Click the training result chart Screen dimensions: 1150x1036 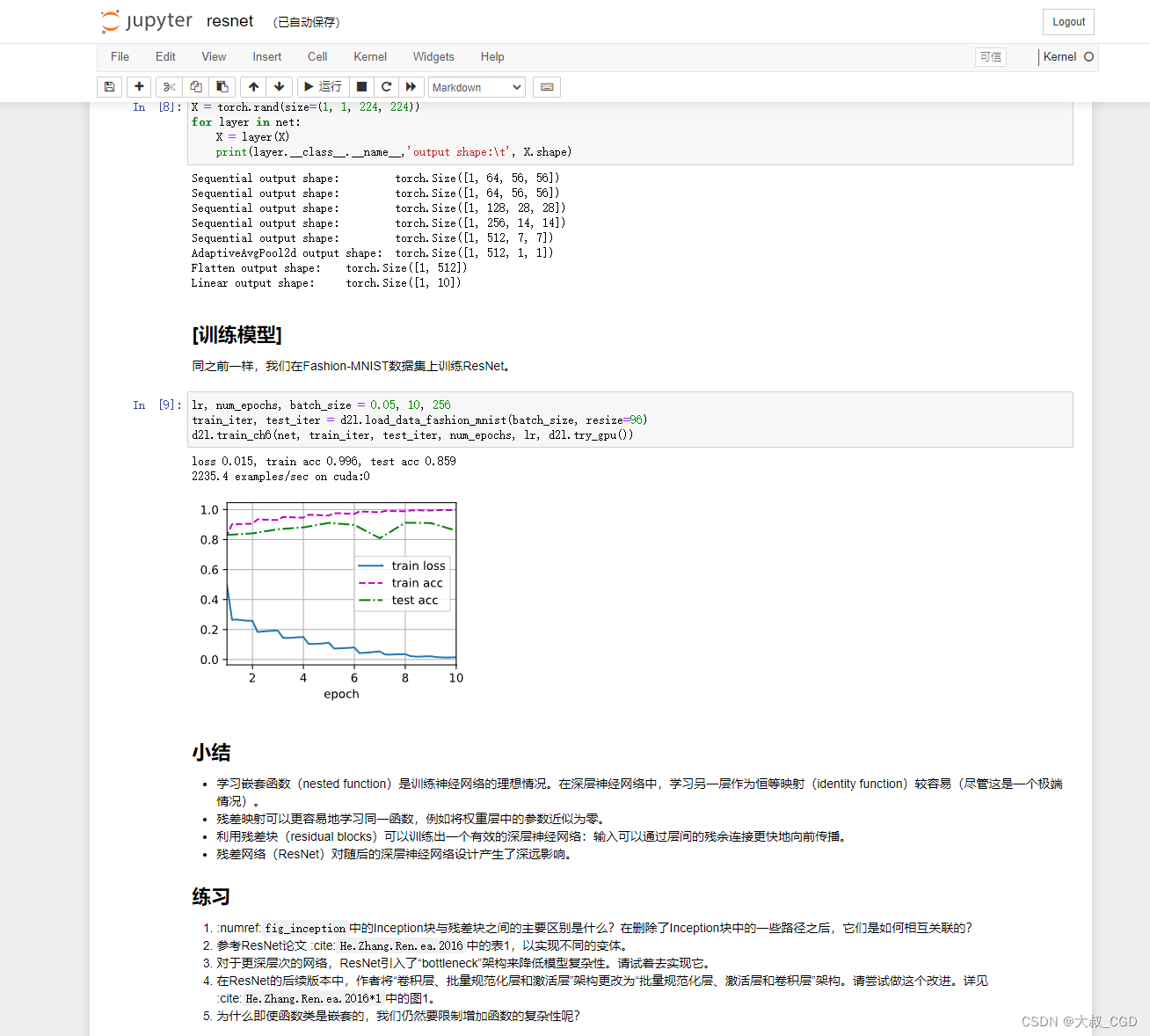coord(330,601)
